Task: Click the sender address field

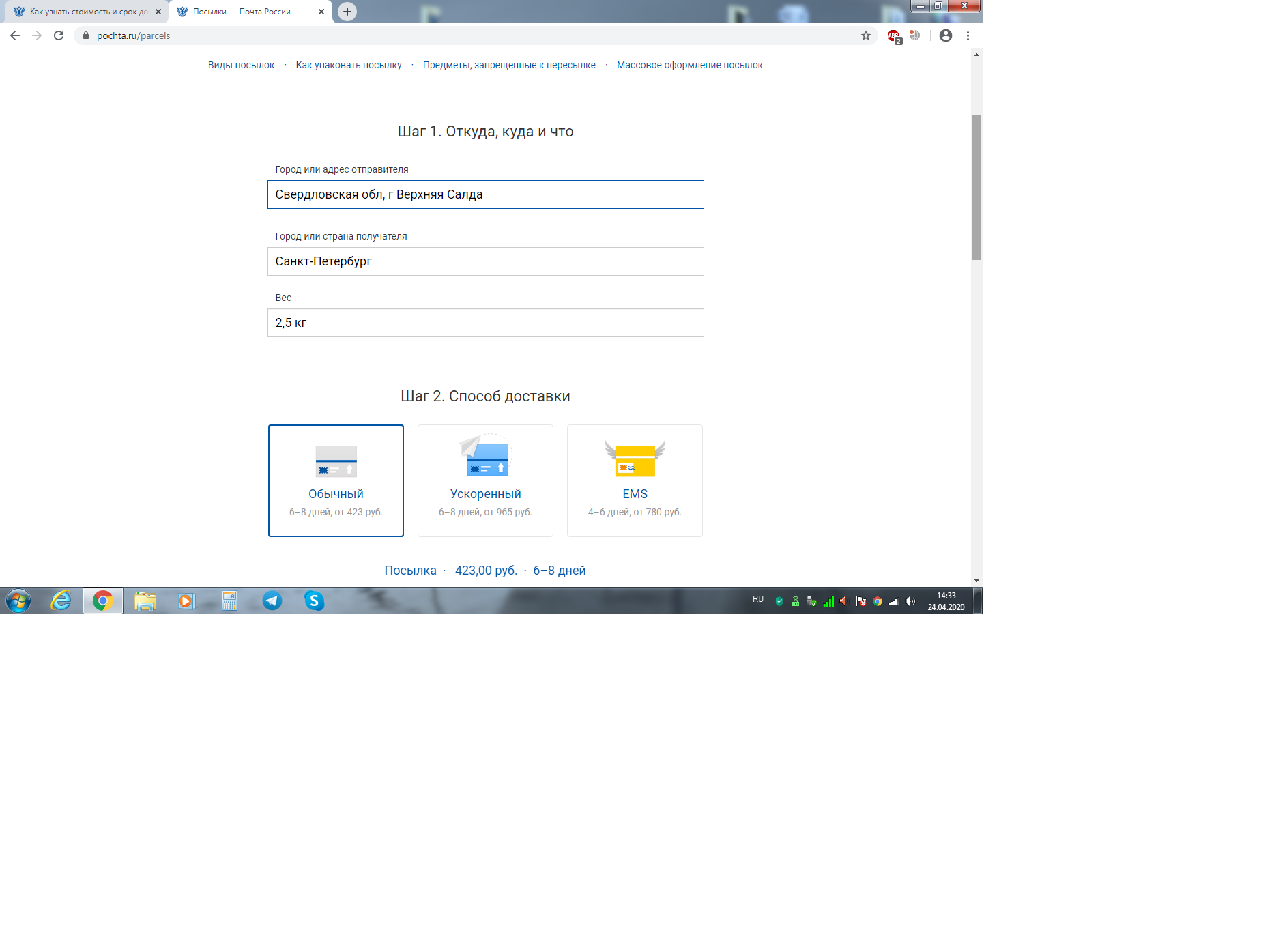Action: click(485, 194)
